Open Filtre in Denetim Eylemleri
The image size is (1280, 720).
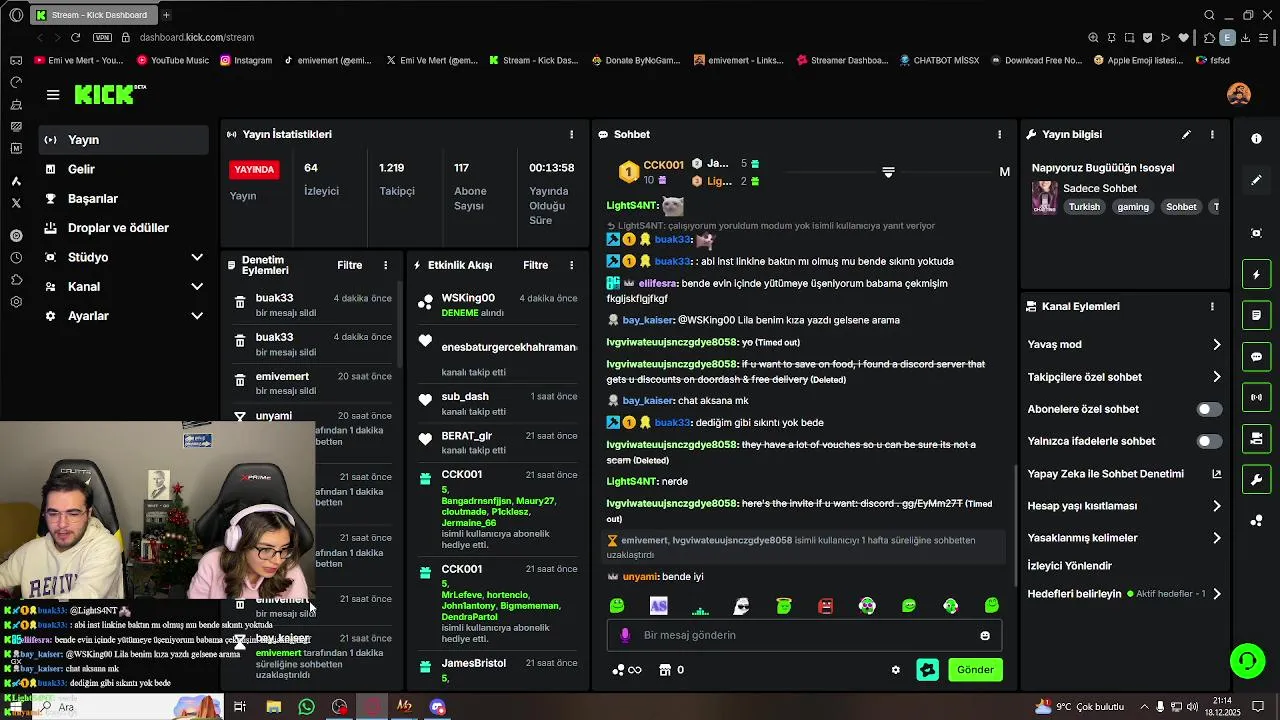pyautogui.click(x=350, y=265)
